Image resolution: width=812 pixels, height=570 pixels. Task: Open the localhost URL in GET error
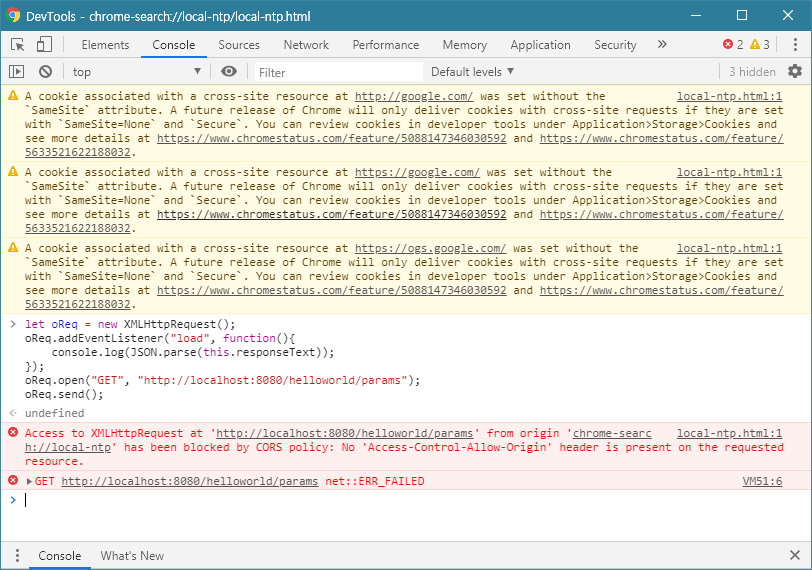[x=190, y=481]
